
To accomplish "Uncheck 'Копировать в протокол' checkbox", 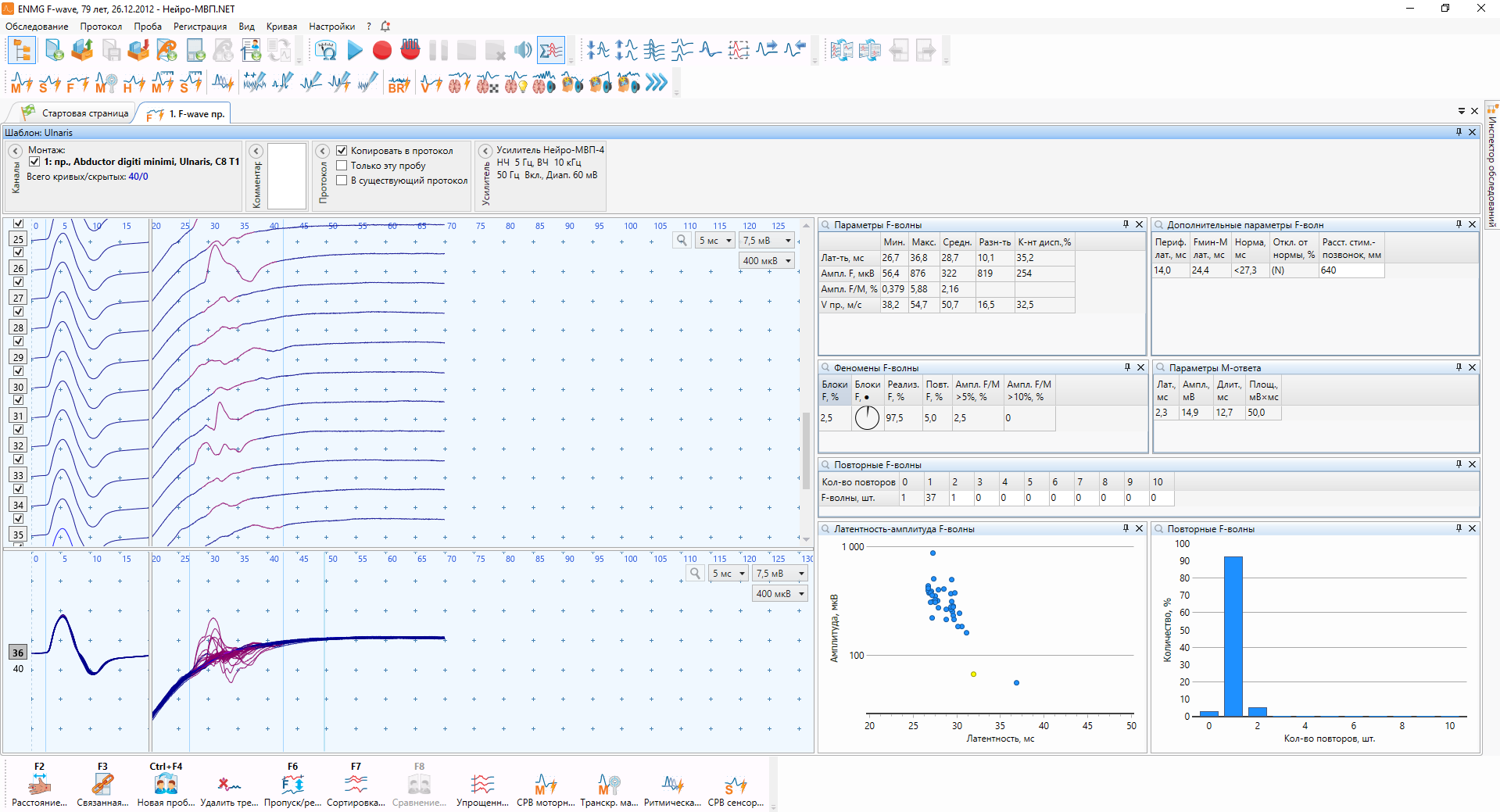I will [x=342, y=150].
